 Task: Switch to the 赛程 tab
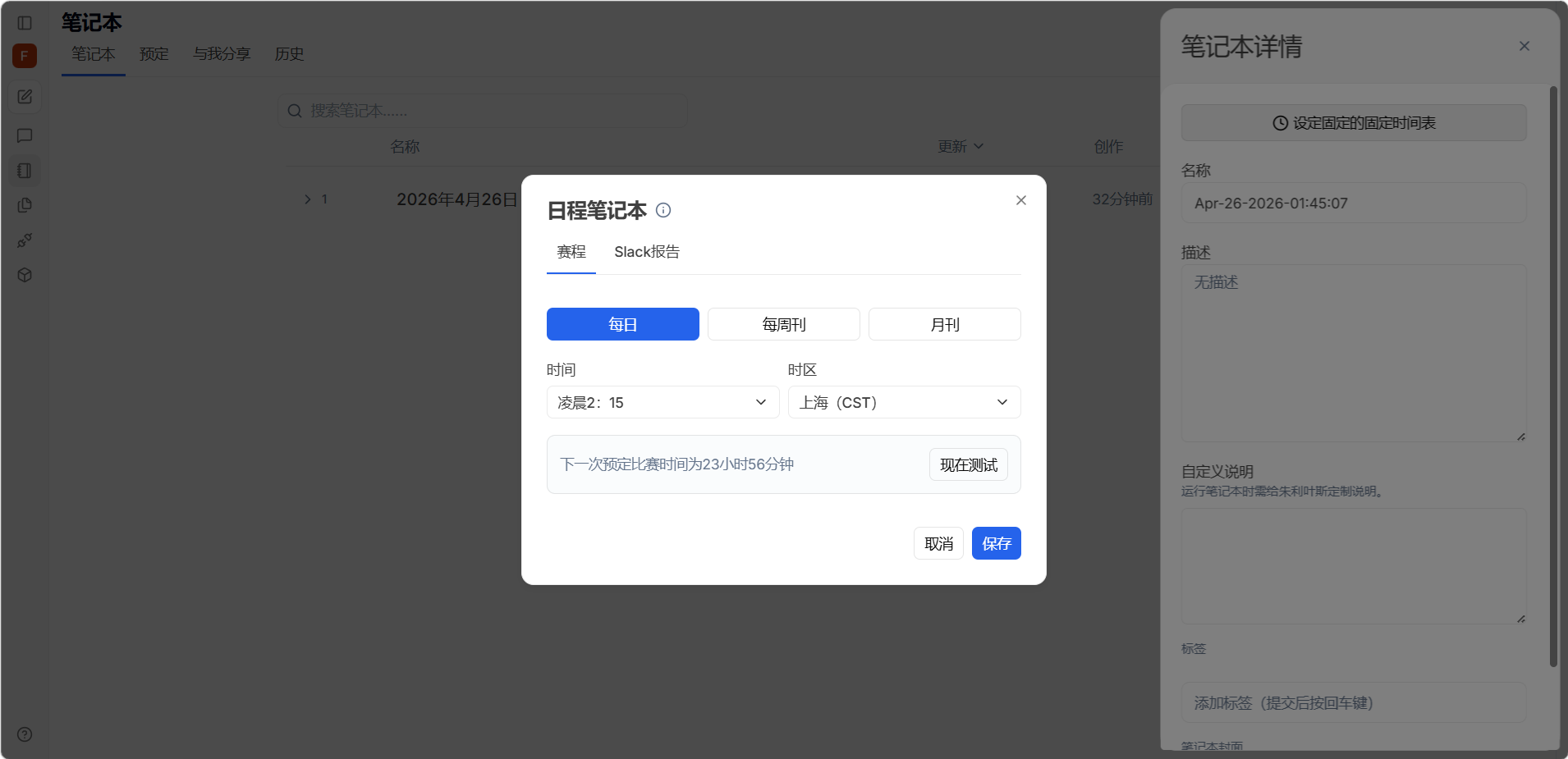pos(571,252)
